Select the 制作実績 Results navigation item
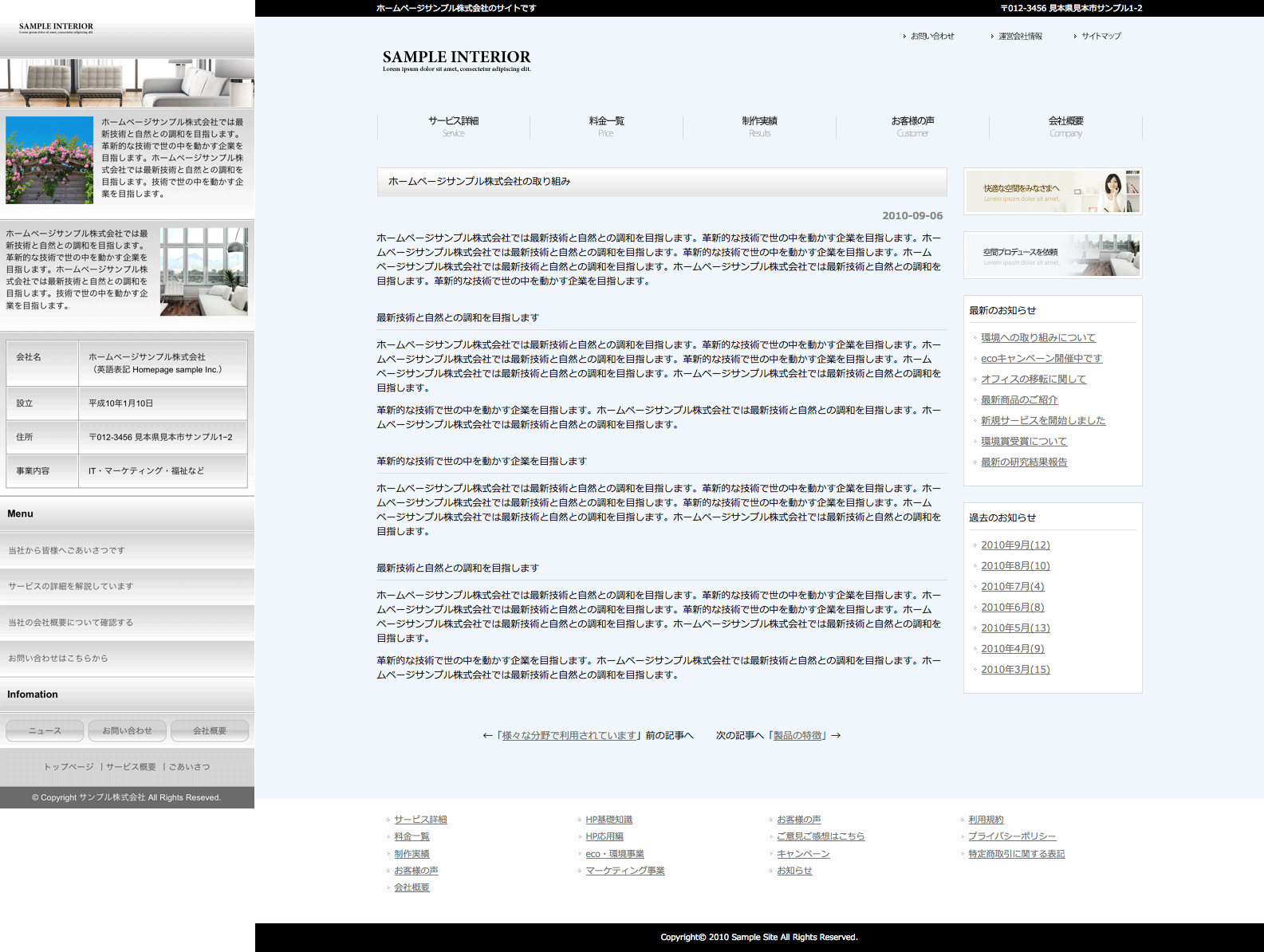 (759, 126)
